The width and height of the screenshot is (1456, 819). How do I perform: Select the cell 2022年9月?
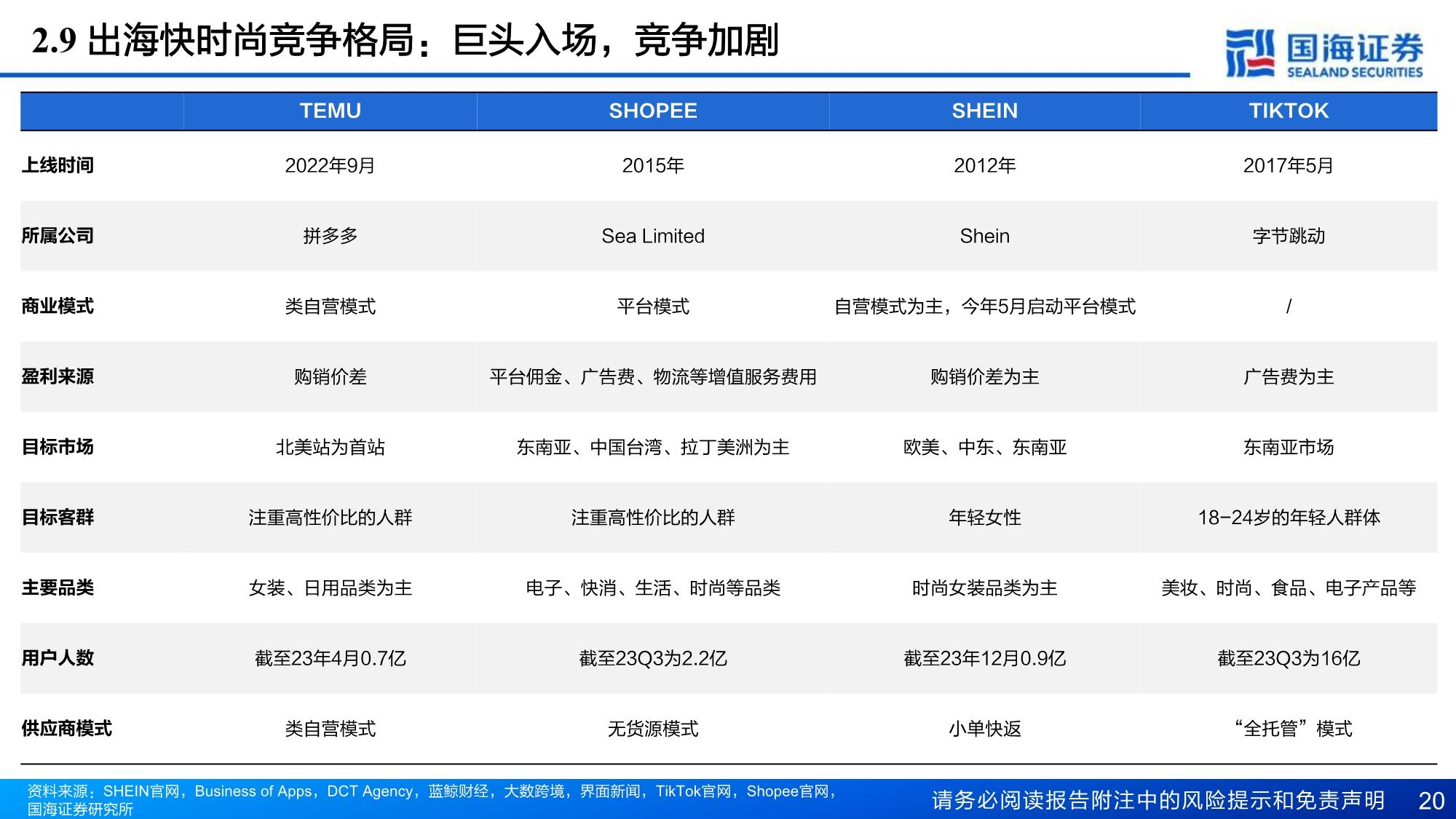330,165
